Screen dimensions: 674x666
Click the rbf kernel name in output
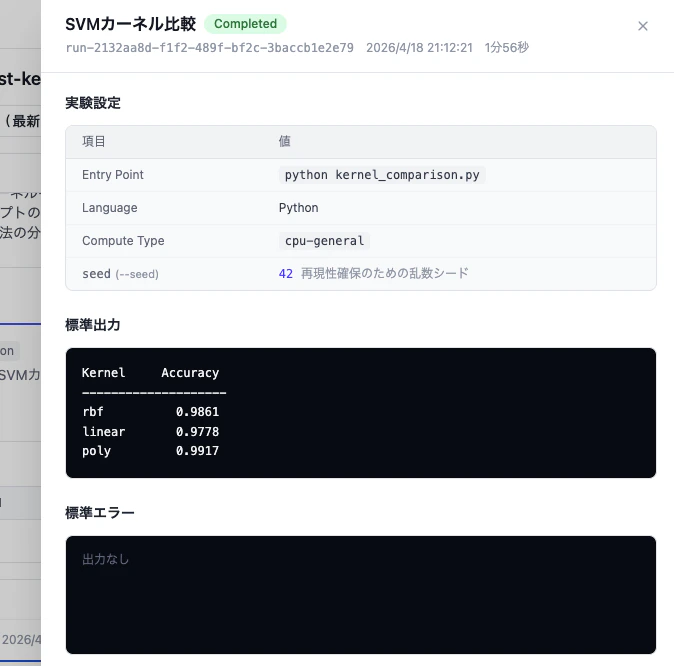tap(93, 412)
